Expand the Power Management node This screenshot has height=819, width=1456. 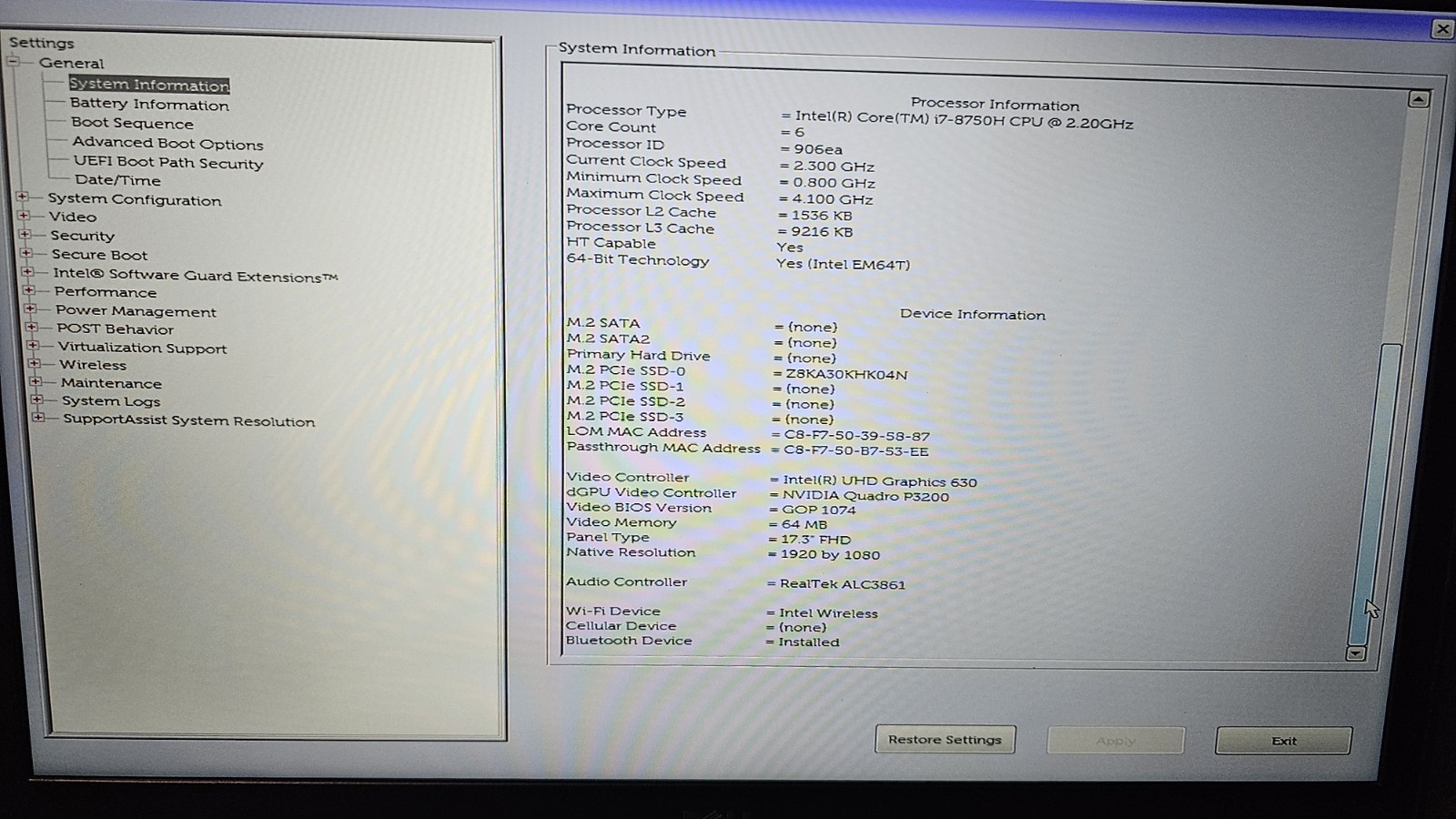30,308
